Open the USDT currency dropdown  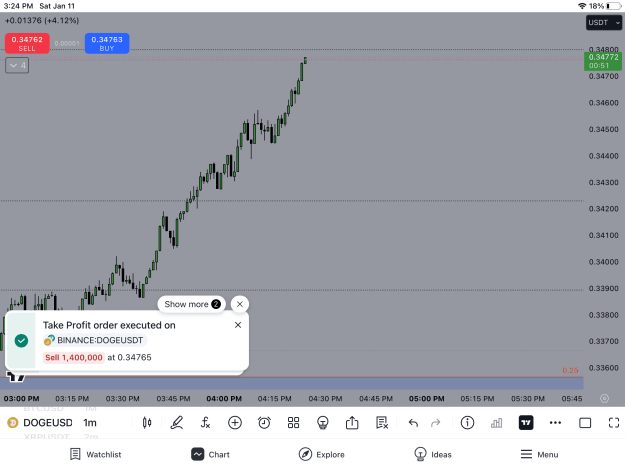coord(604,23)
